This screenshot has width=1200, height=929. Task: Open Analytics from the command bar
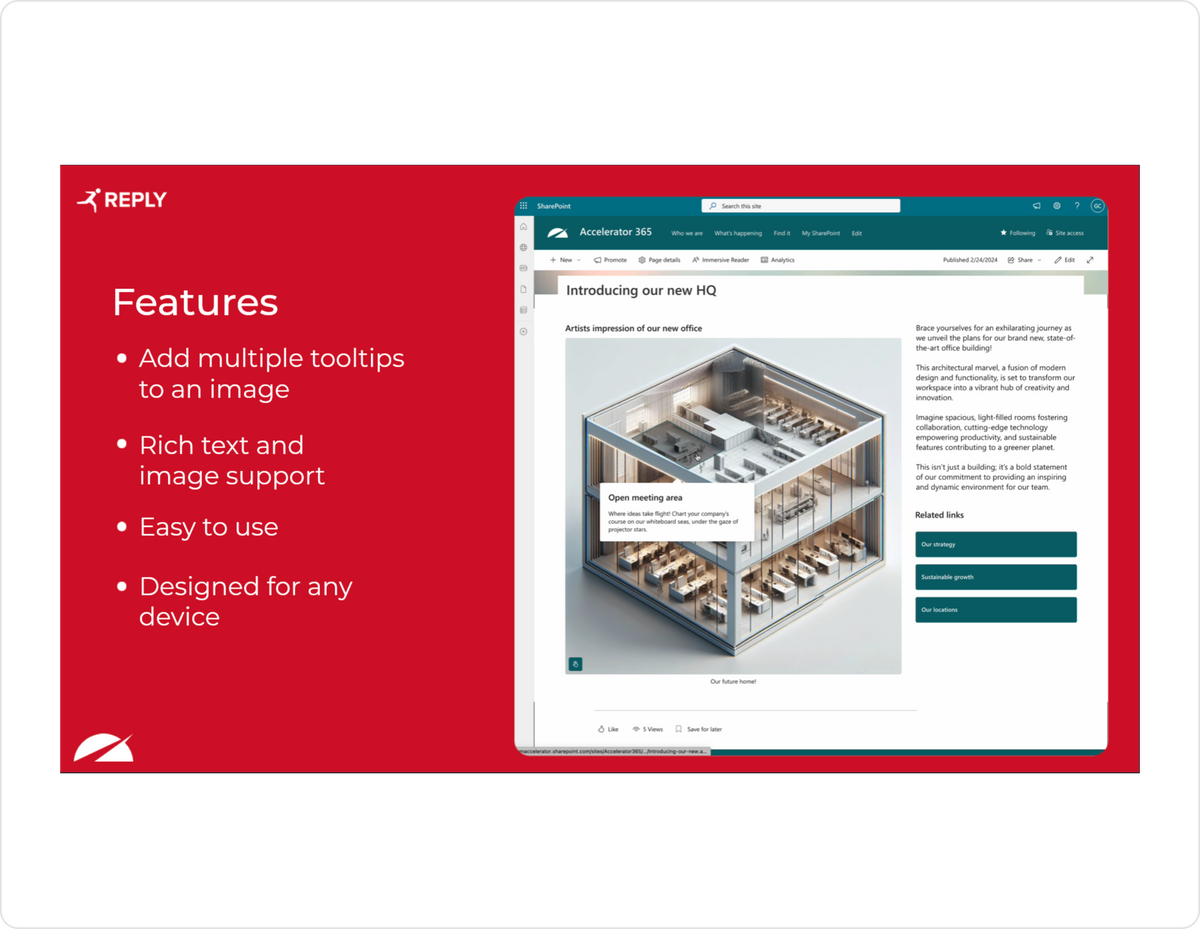click(x=779, y=260)
